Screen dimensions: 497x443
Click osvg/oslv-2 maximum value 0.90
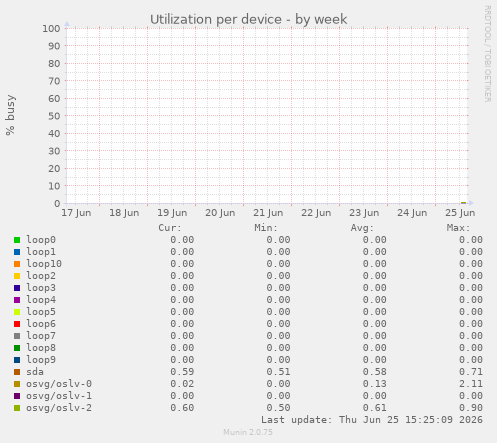pyautogui.click(x=471, y=408)
